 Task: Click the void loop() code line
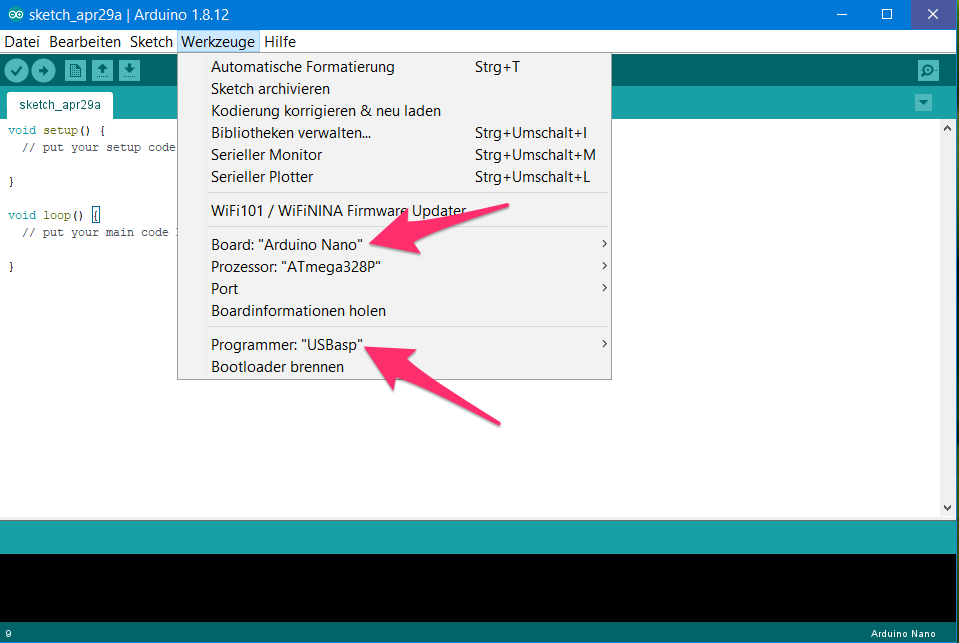54,215
